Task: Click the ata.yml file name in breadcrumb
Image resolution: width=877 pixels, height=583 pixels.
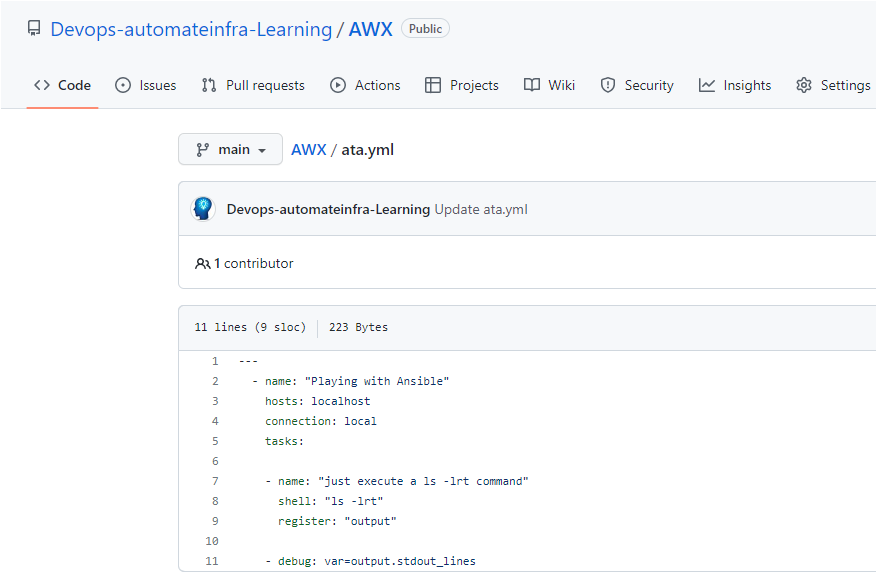Action: tap(367, 149)
